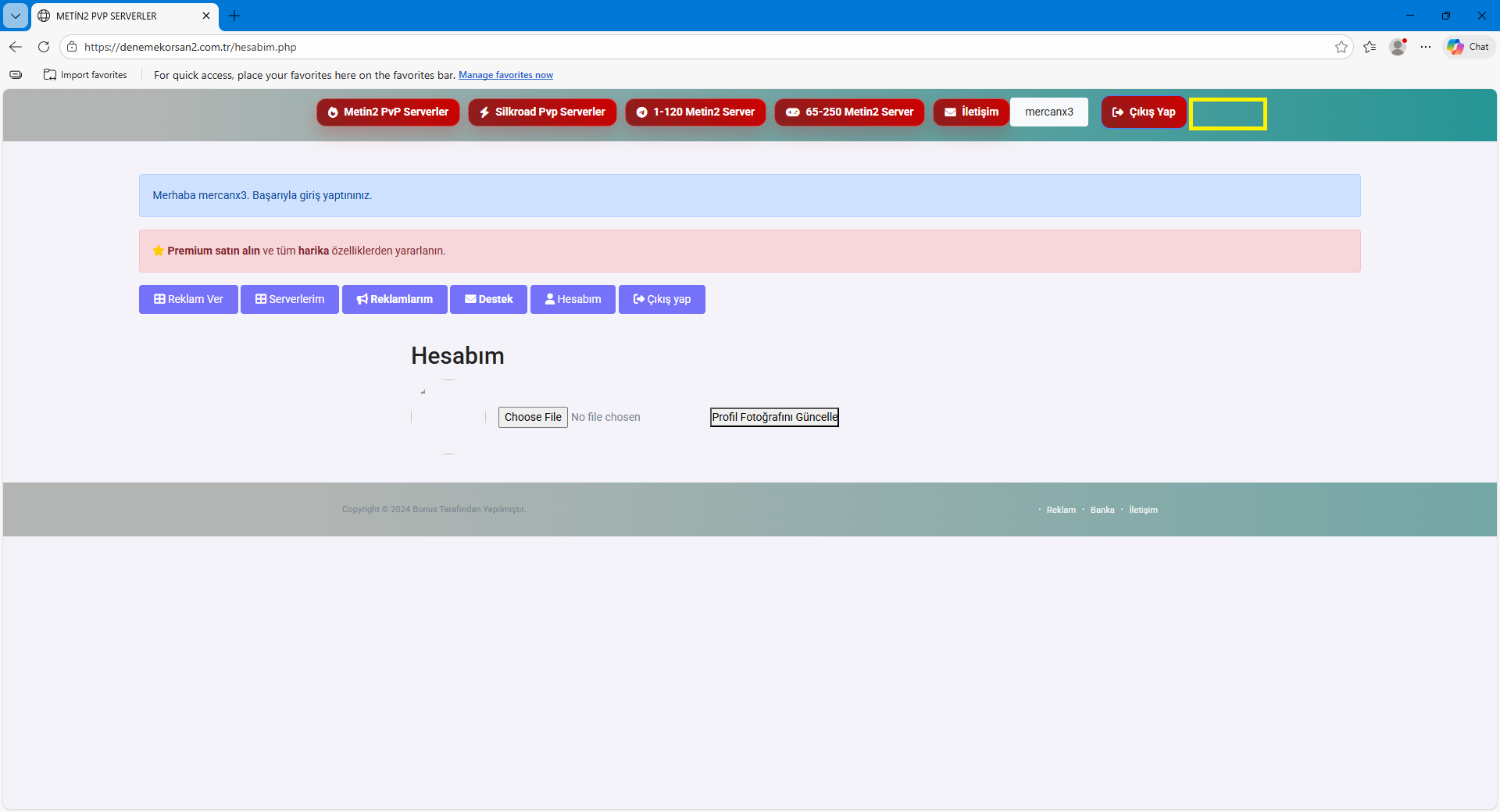Open a new browser tab
Viewport: 1500px width, 812px height.
(234, 16)
